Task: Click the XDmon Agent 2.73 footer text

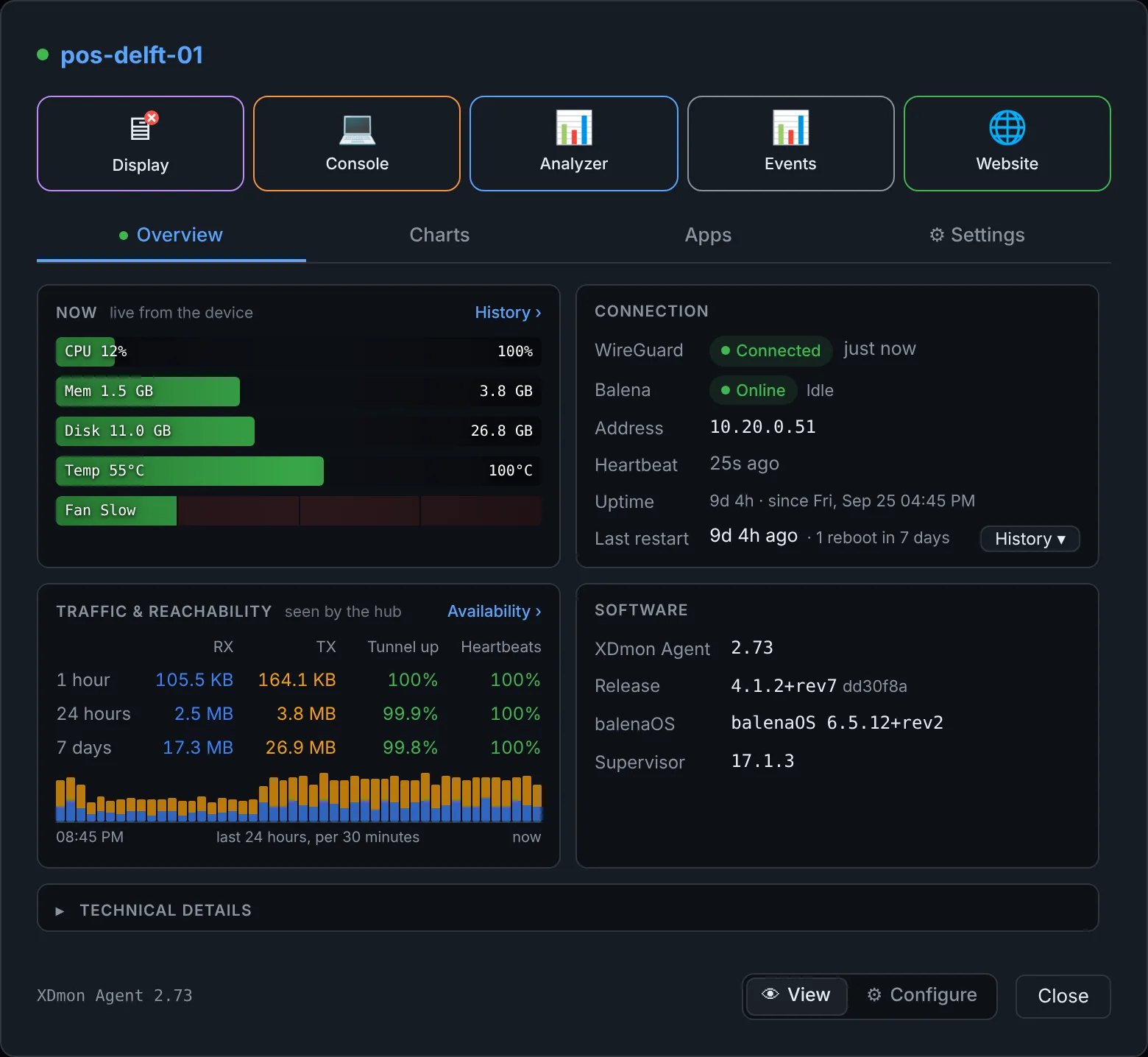Action: (115, 996)
